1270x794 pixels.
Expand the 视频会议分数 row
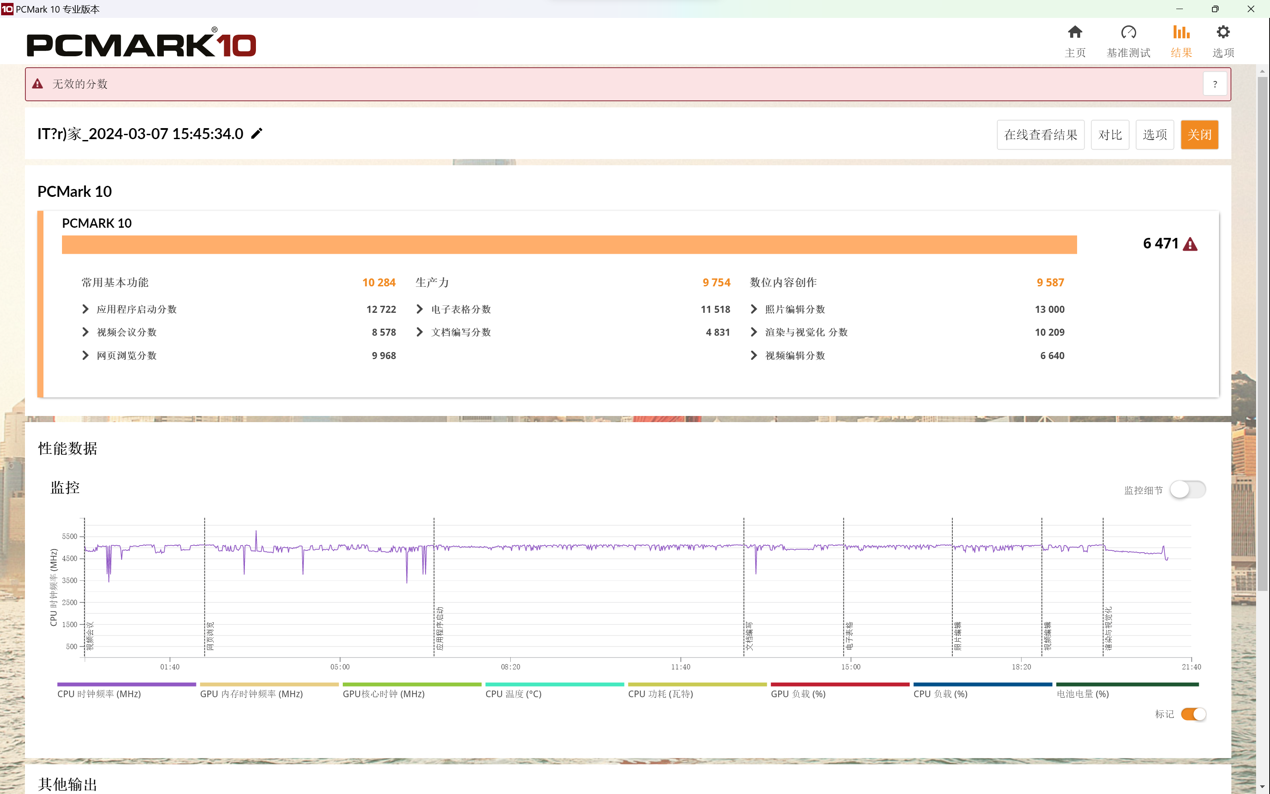pos(86,333)
